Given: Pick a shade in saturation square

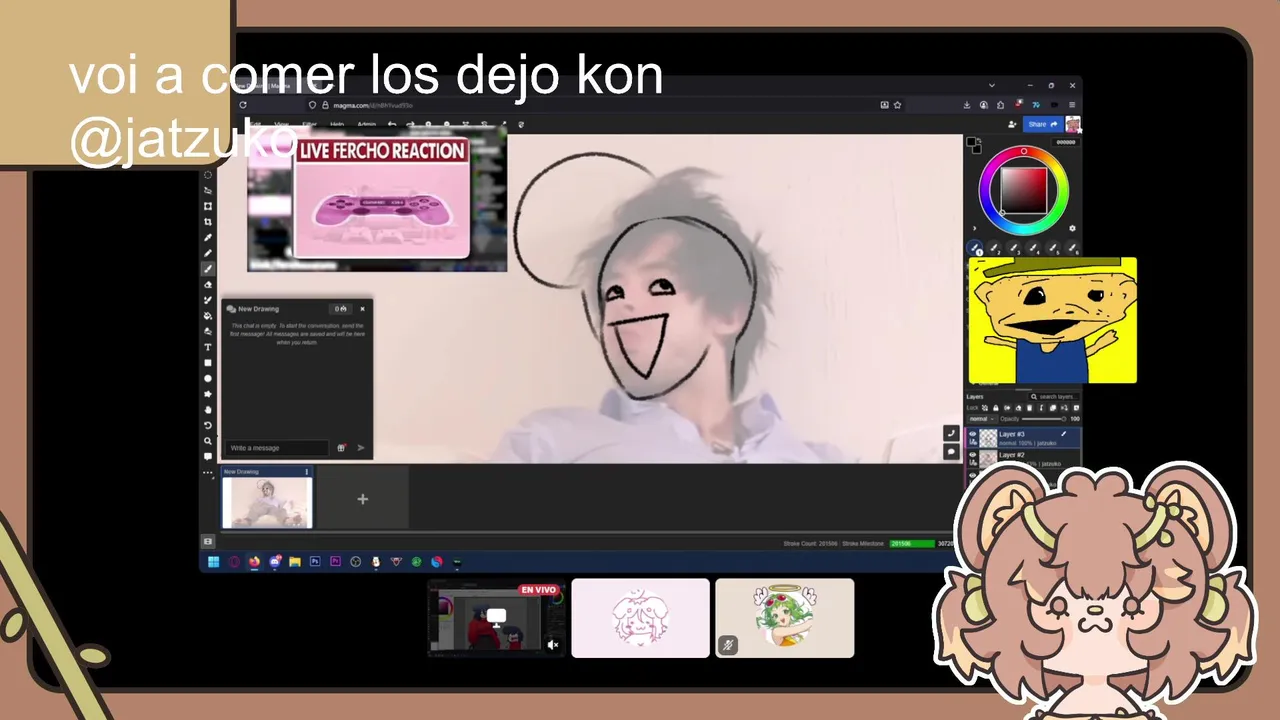Looking at the screenshot, I should pos(1024,190).
